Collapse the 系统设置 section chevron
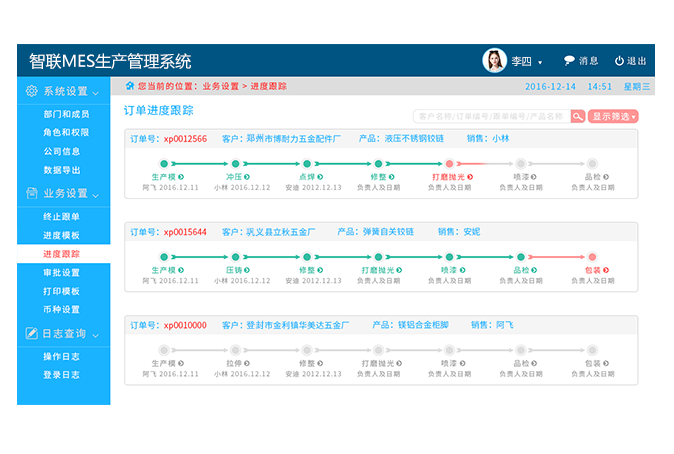 tap(95, 92)
